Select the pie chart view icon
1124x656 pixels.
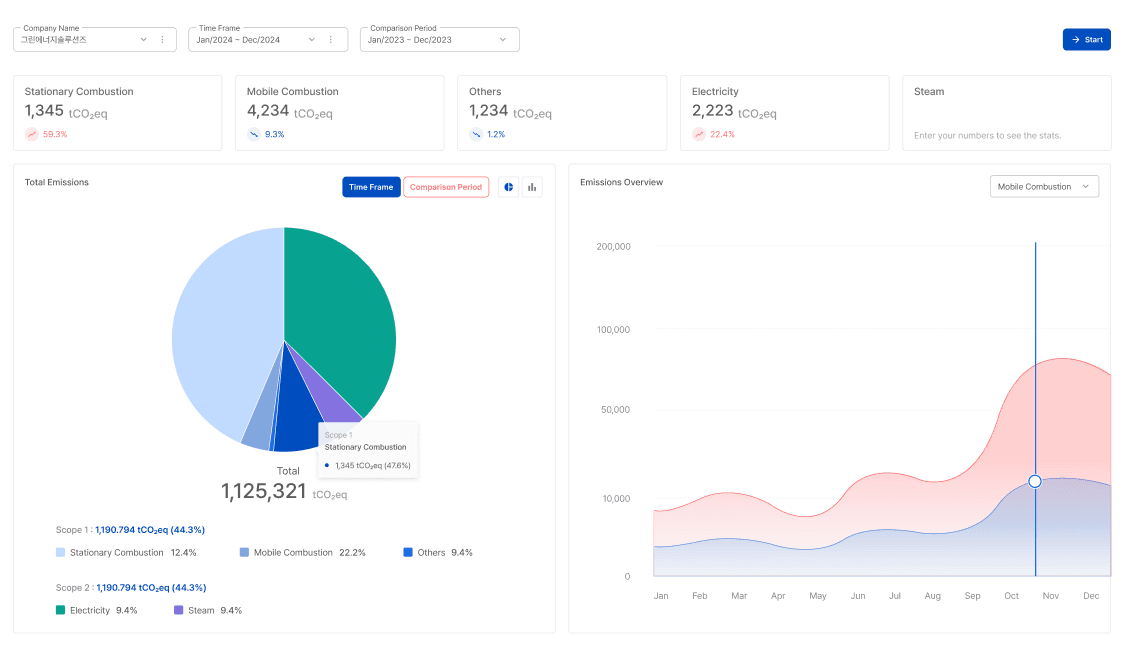pyautogui.click(x=508, y=187)
